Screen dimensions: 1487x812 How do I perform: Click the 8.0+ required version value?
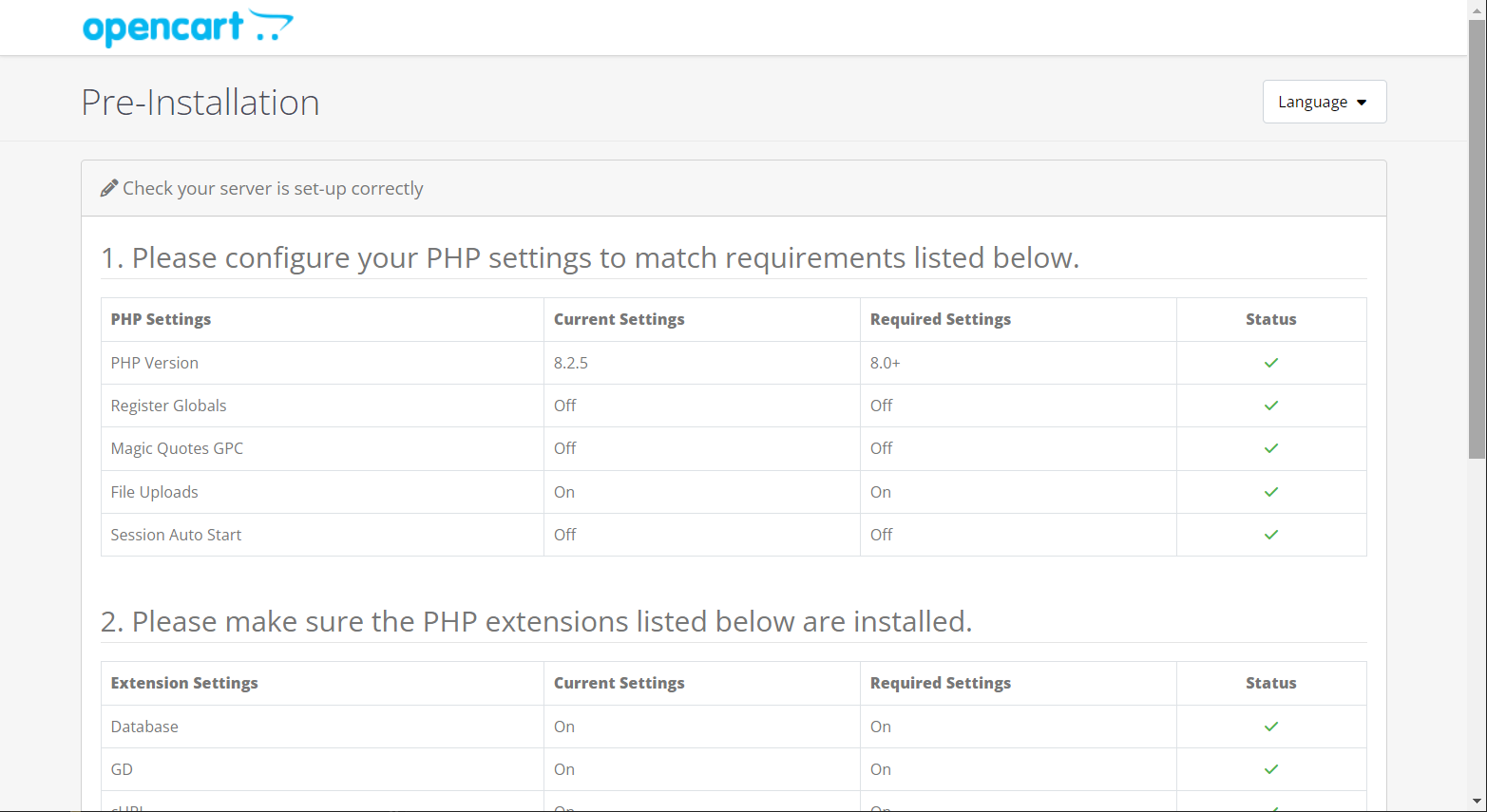[x=885, y=363]
